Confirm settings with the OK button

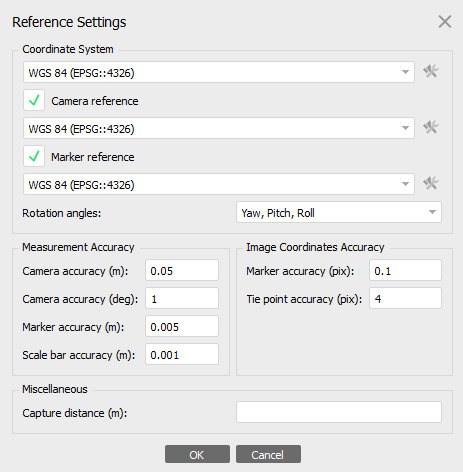point(197,454)
